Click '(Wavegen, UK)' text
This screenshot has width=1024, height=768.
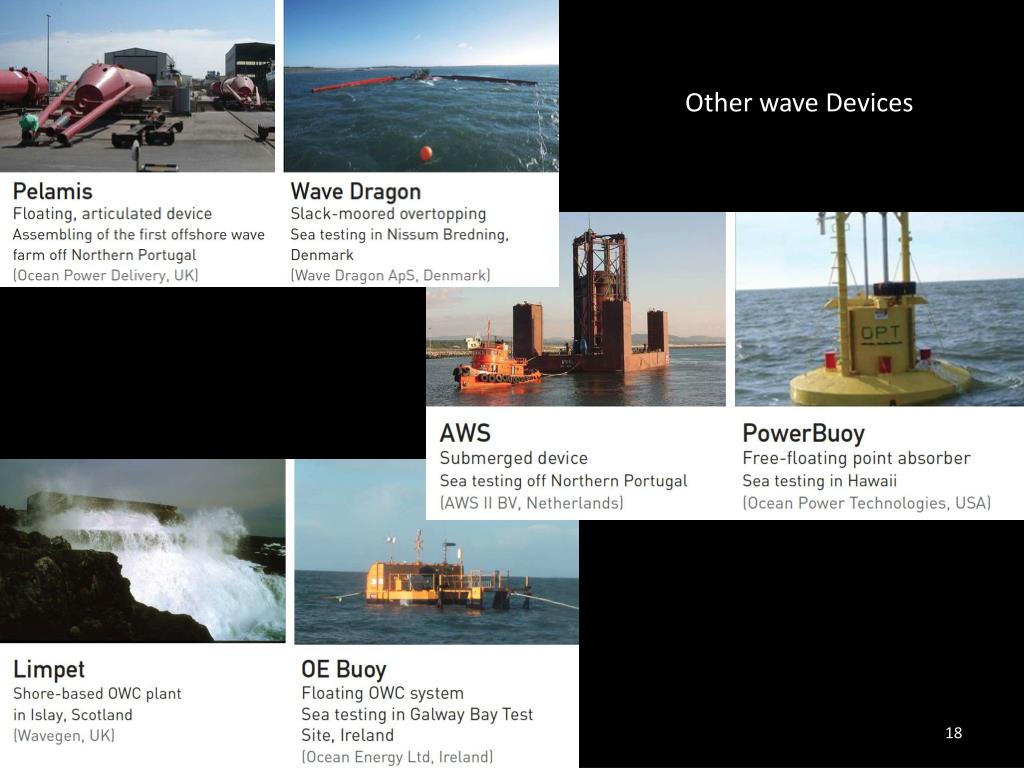(x=64, y=736)
